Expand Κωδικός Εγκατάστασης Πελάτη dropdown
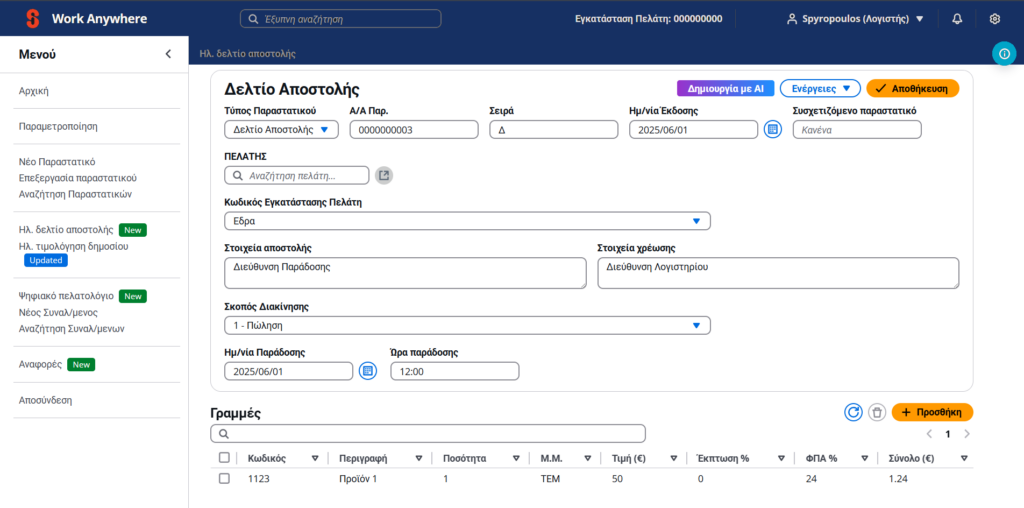The width and height of the screenshot is (1024, 508). click(x=467, y=221)
